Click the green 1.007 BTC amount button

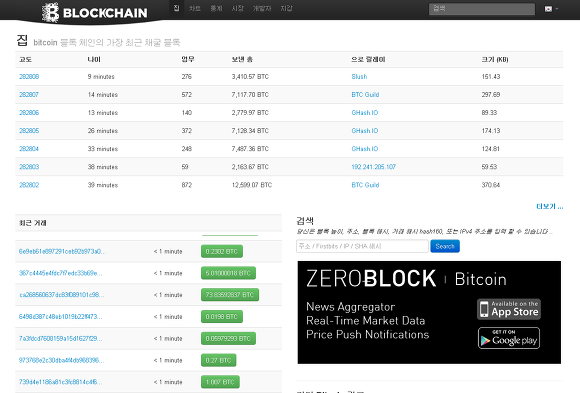coord(220,382)
